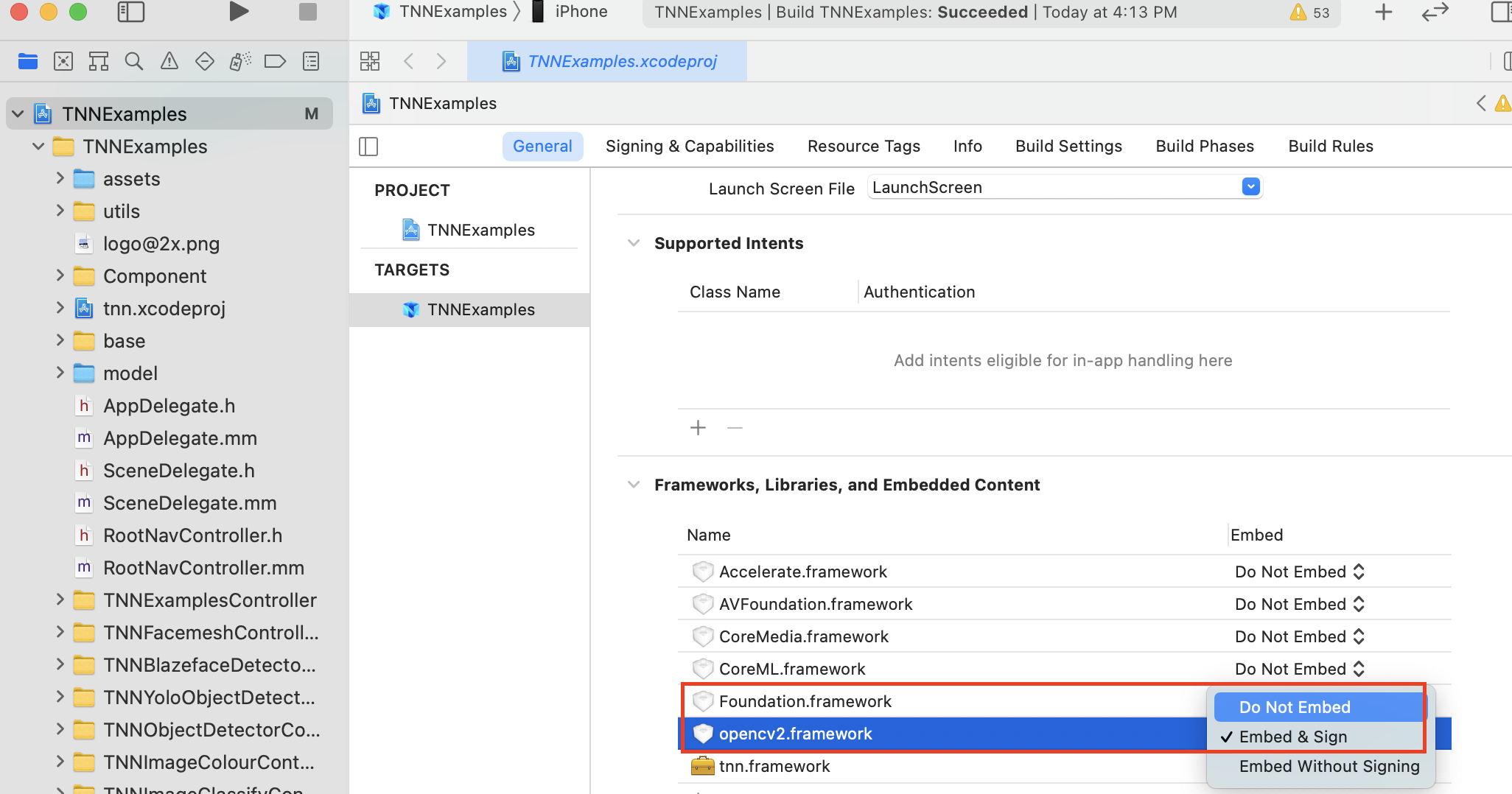
Task: Choose the iPhone run destination
Action: [x=570, y=12]
